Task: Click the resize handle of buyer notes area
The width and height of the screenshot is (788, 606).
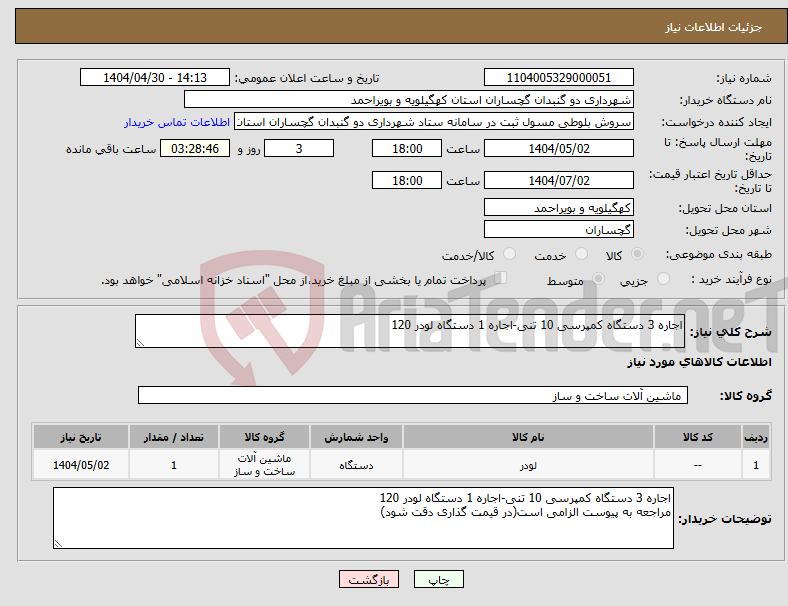Action: (x=58, y=544)
